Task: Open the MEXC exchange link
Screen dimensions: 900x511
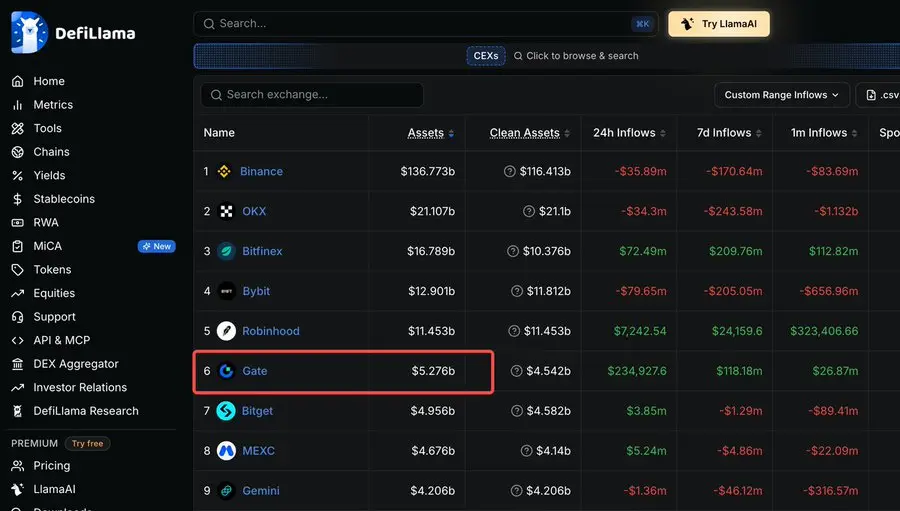Action: 258,451
